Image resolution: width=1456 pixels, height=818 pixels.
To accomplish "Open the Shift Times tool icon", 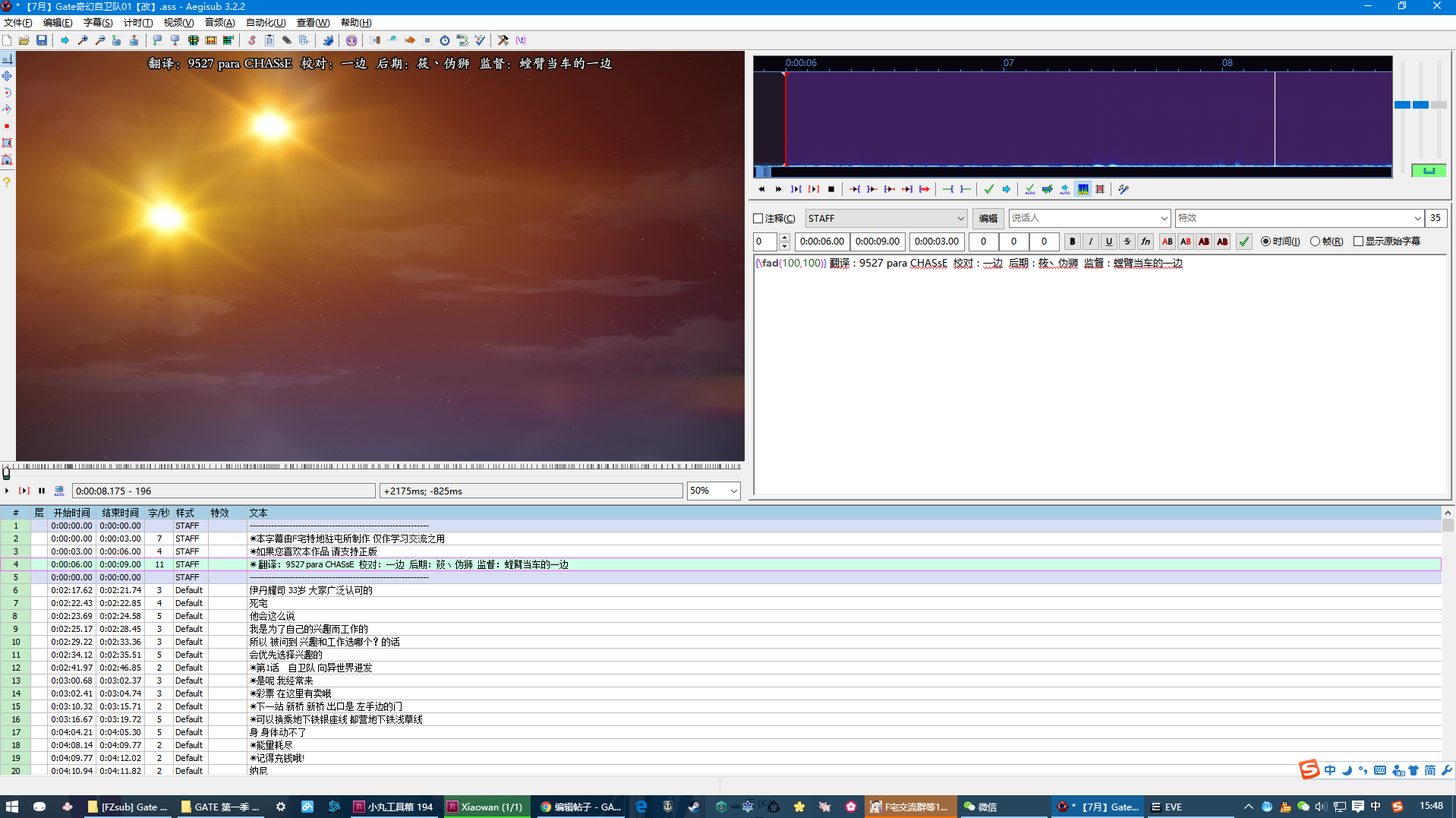I will [x=375, y=40].
